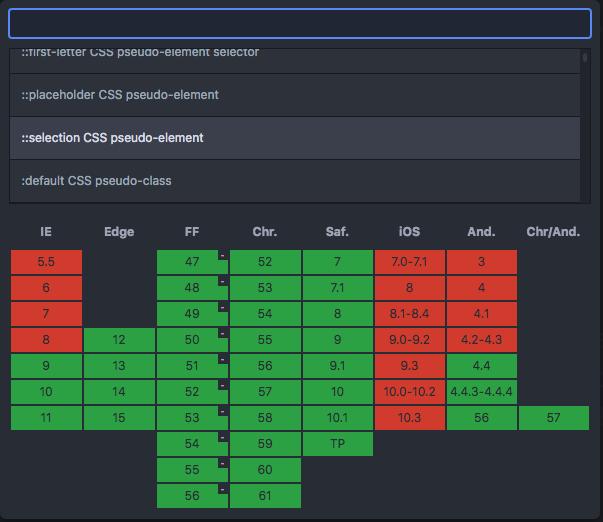Click the note flag on Firefox 49

tap(223, 307)
